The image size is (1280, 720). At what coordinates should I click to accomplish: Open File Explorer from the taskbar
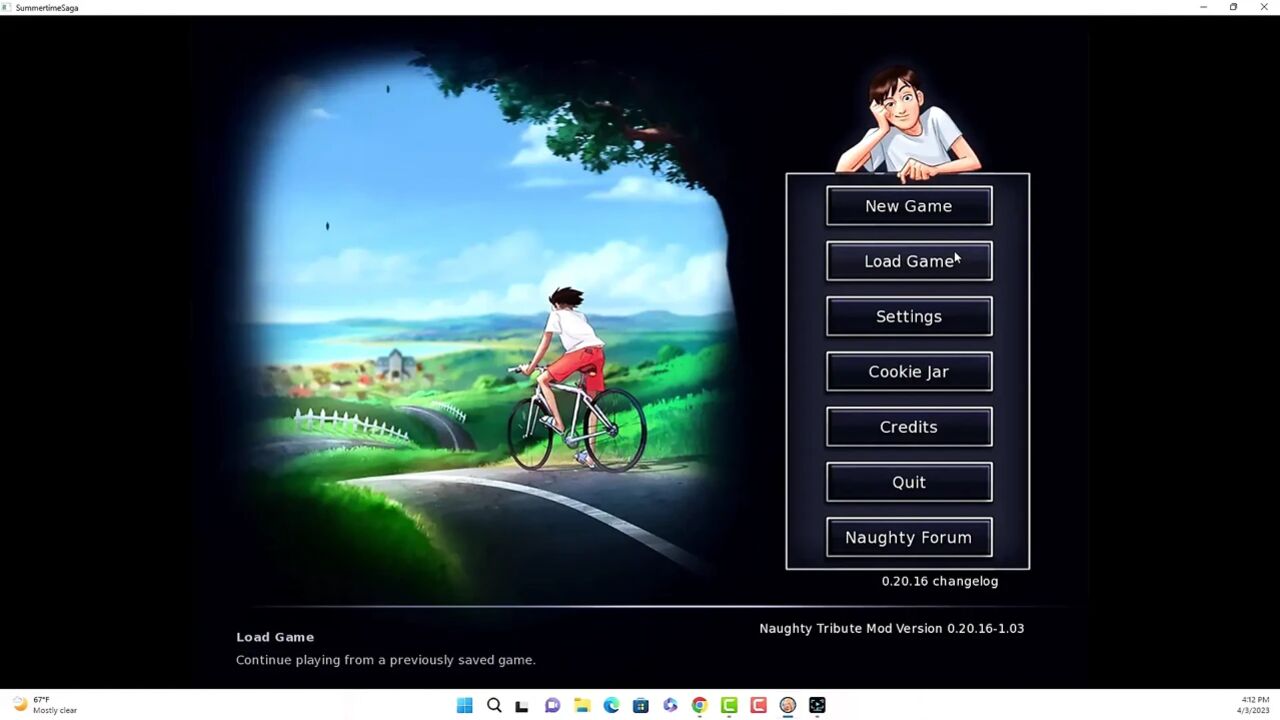click(x=582, y=705)
